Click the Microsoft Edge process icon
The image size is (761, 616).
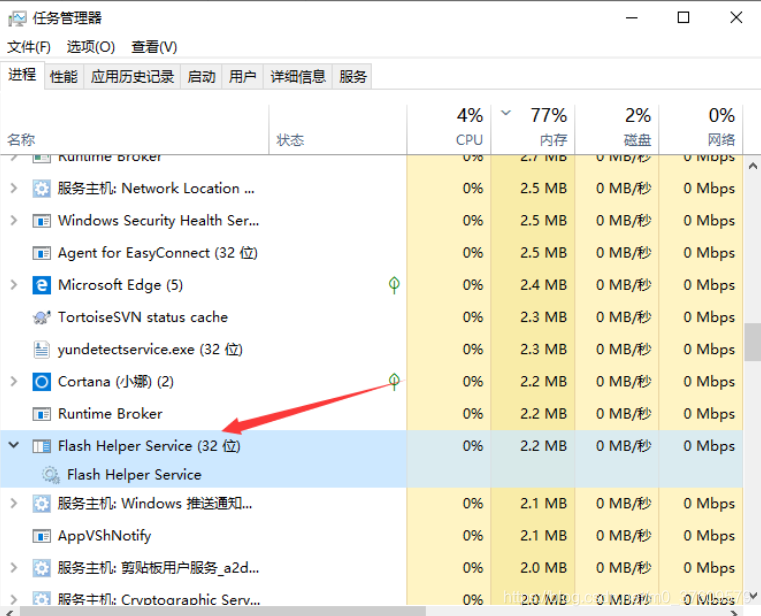(x=42, y=285)
